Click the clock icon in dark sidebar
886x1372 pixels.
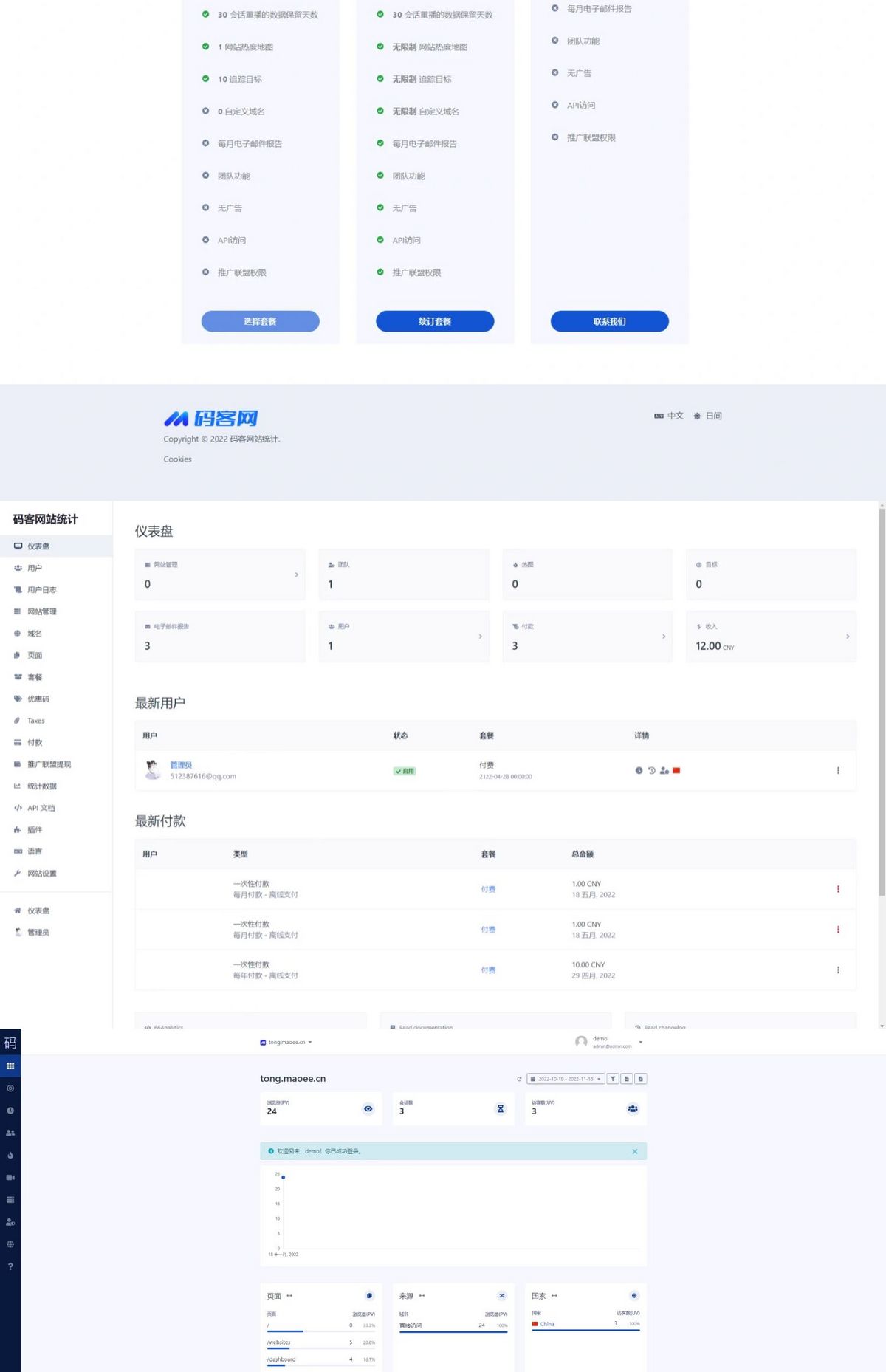click(x=10, y=1111)
